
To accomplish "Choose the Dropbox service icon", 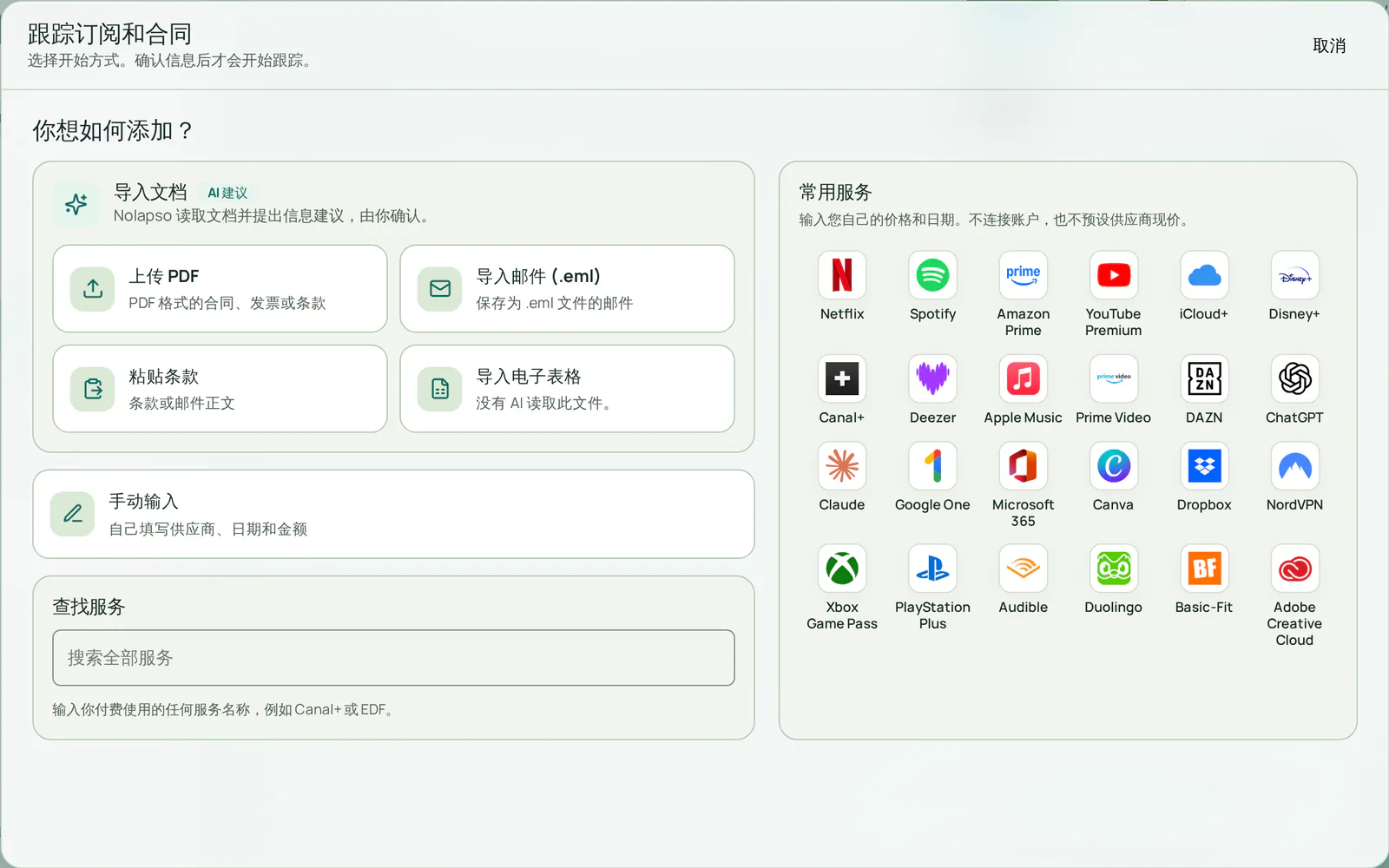I will [x=1204, y=466].
